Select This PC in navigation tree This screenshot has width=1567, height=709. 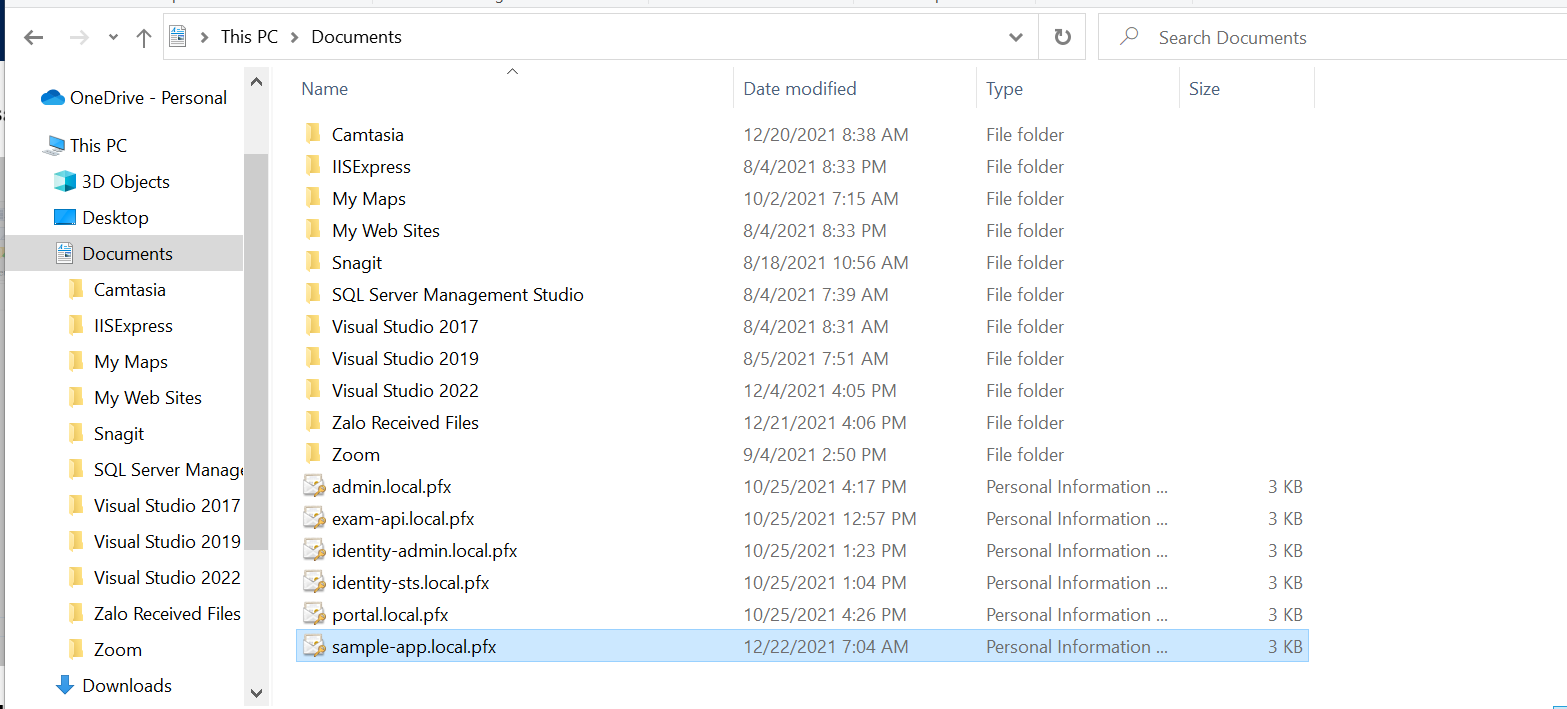[98, 146]
